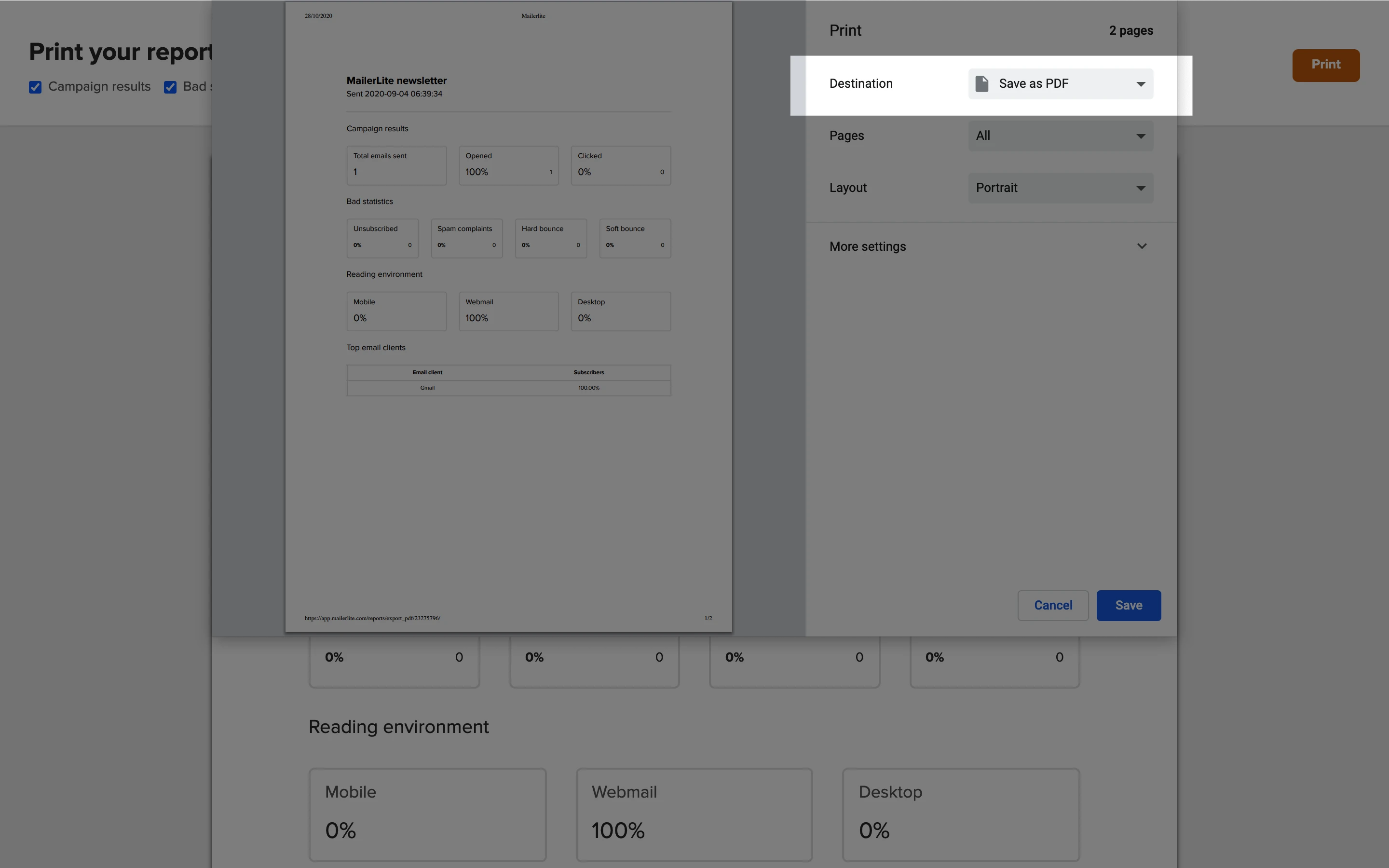This screenshot has width=1389, height=868.
Task: Open the Pages dropdown showing All
Action: coord(1060,136)
